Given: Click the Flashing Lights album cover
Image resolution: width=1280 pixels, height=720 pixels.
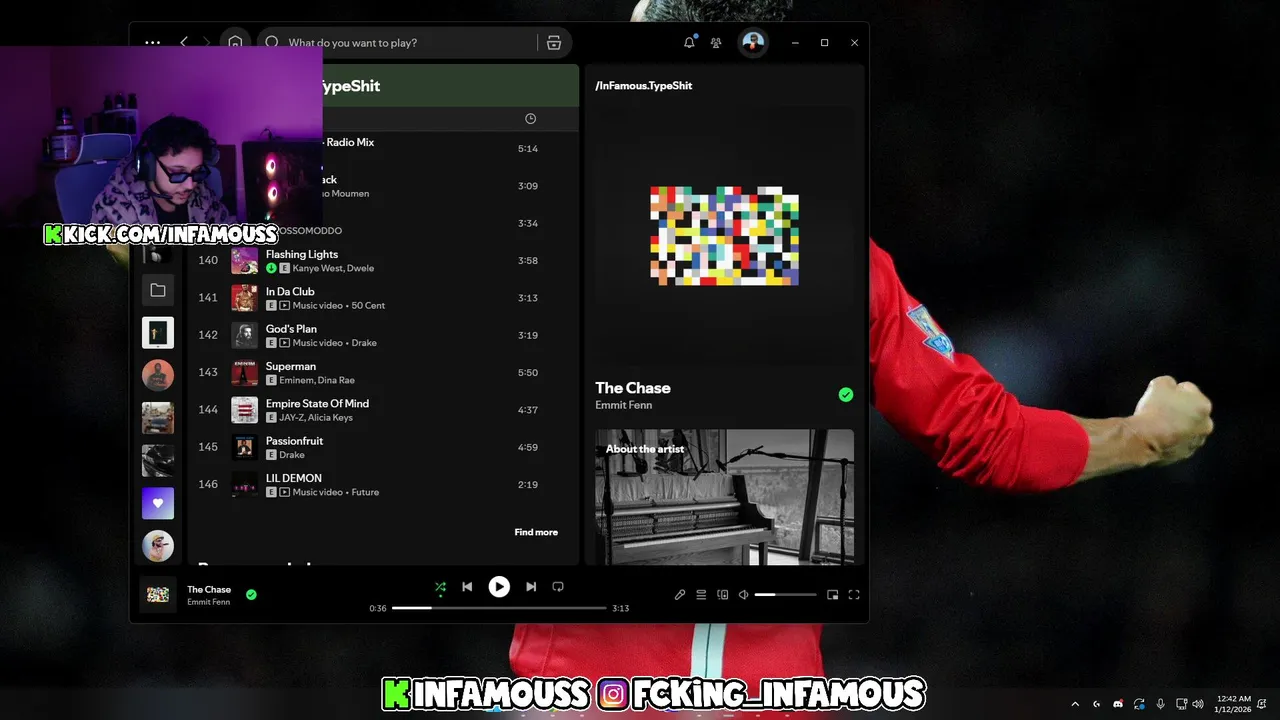Looking at the screenshot, I should [245, 261].
